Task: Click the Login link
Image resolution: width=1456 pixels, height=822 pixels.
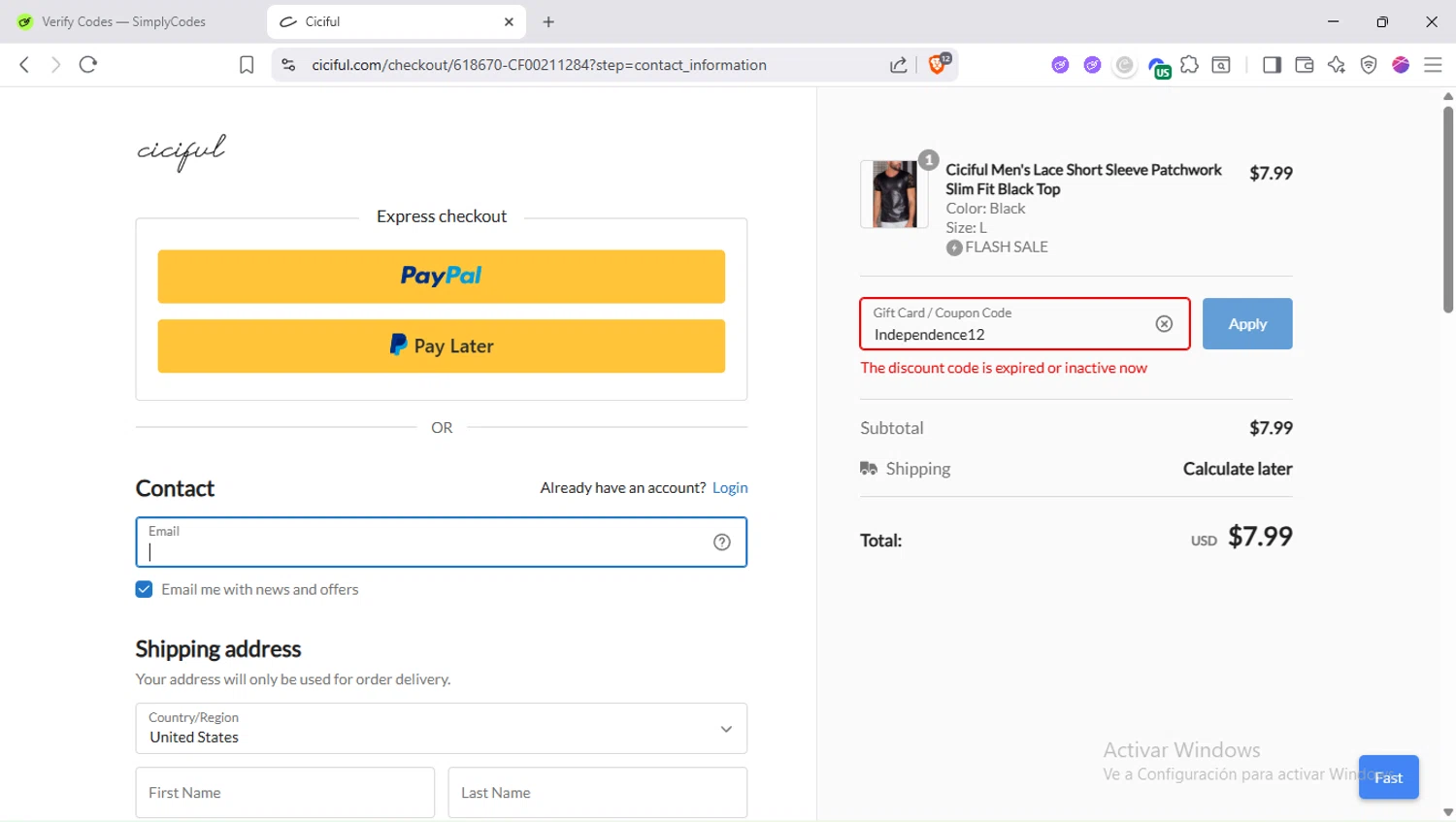Action: (730, 488)
